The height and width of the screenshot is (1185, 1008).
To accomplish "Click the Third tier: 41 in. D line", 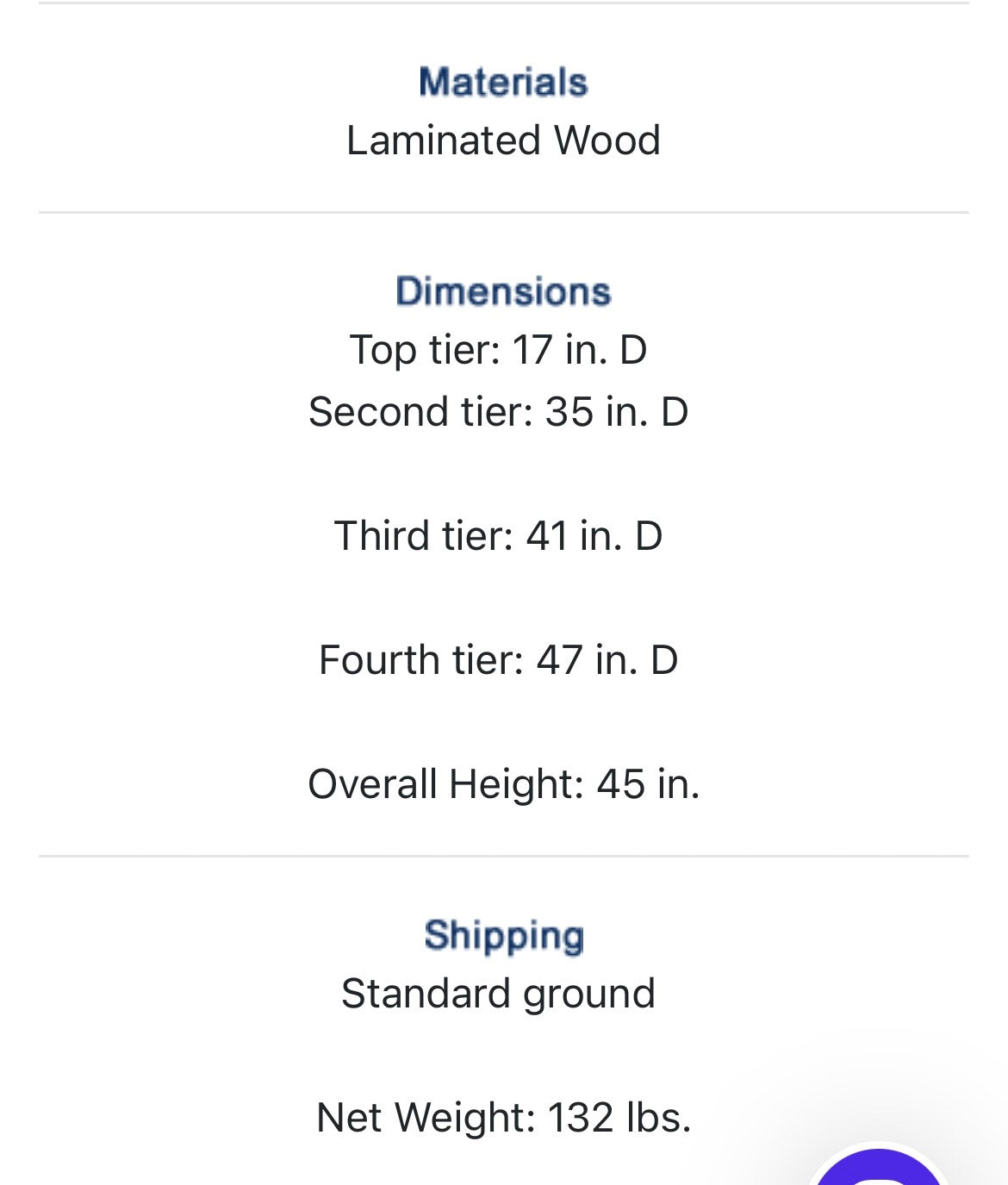I will (x=498, y=536).
